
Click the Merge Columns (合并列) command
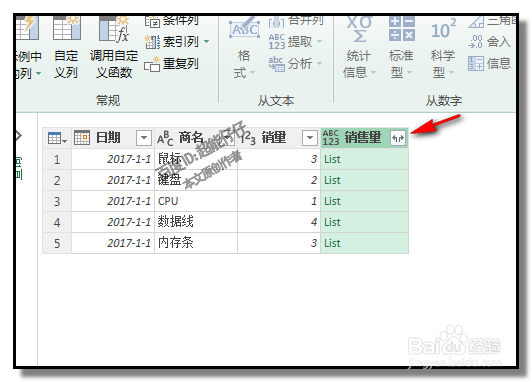click(x=296, y=21)
